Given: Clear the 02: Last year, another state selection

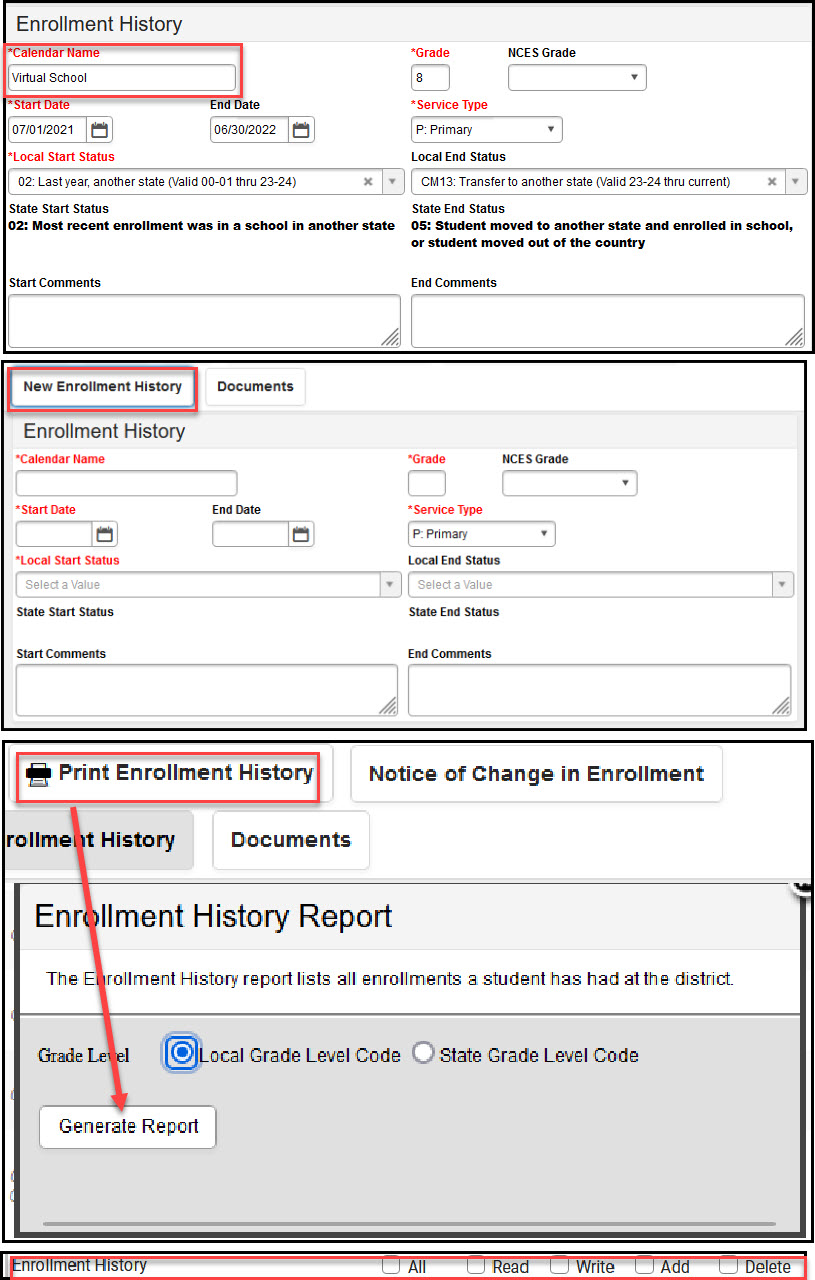Looking at the screenshot, I should 368,182.
